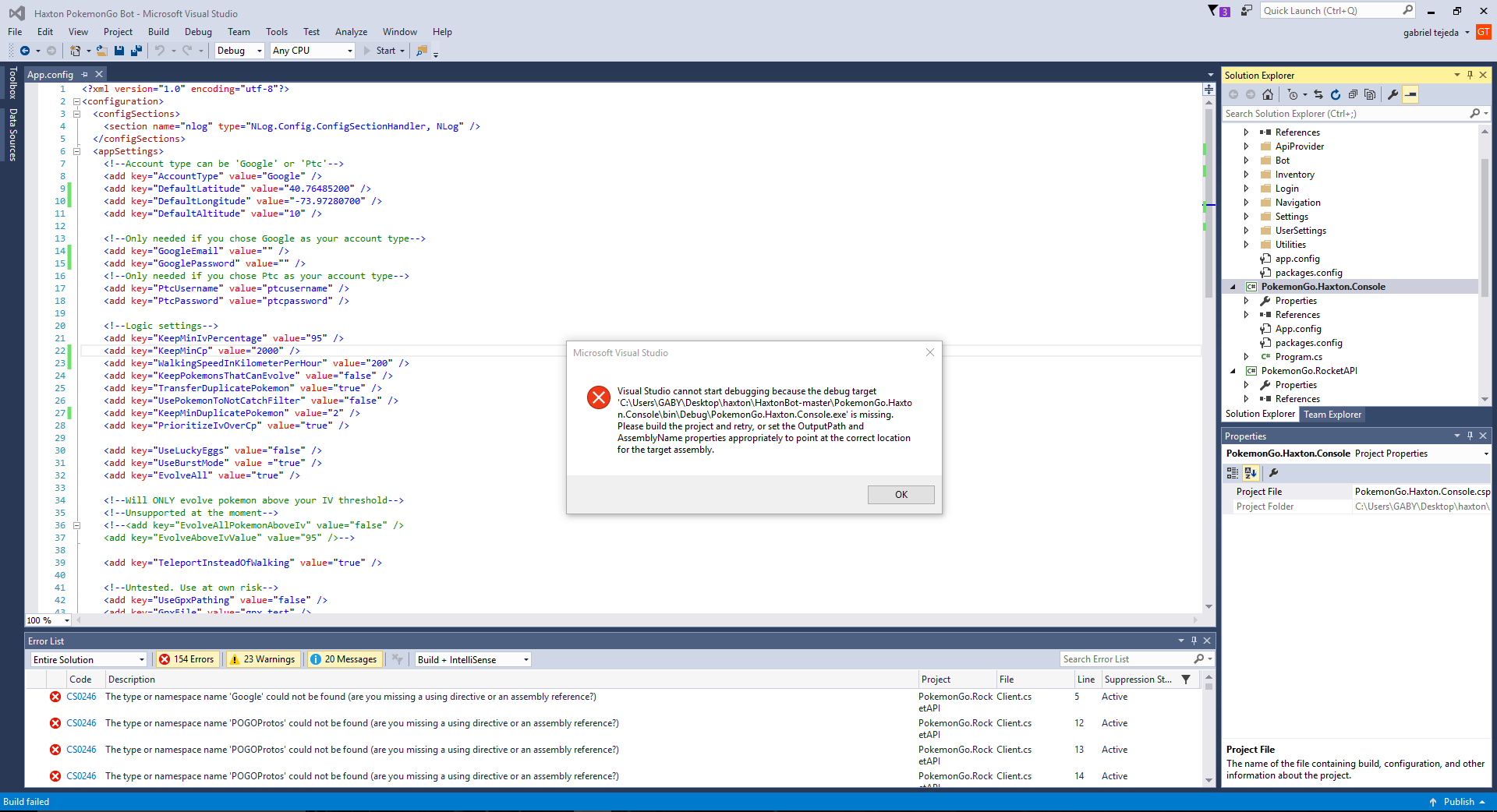The height and width of the screenshot is (812, 1497).
Task: Save the current App.config file
Action: [119, 51]
